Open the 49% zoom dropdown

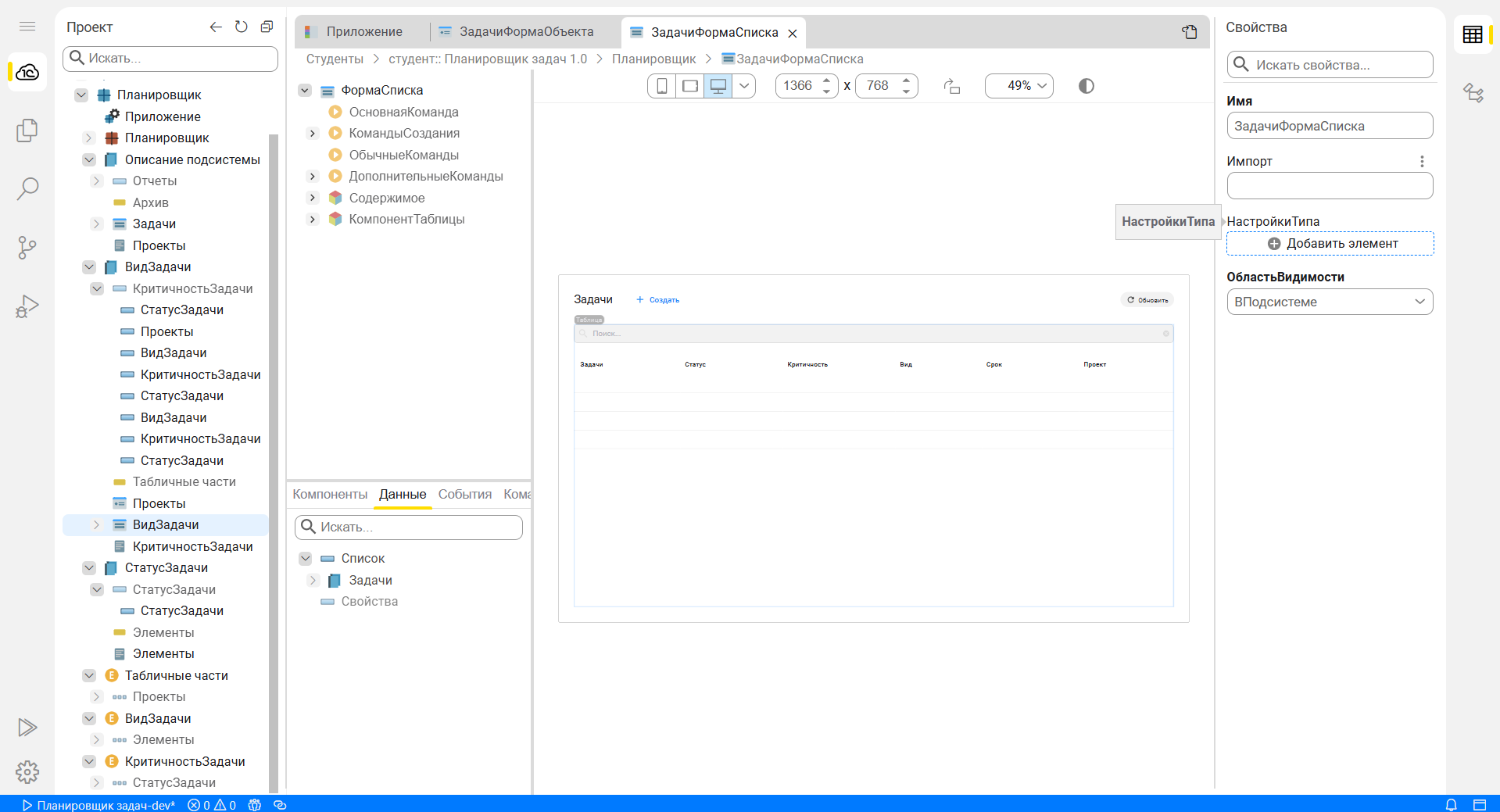[1018, 86]
